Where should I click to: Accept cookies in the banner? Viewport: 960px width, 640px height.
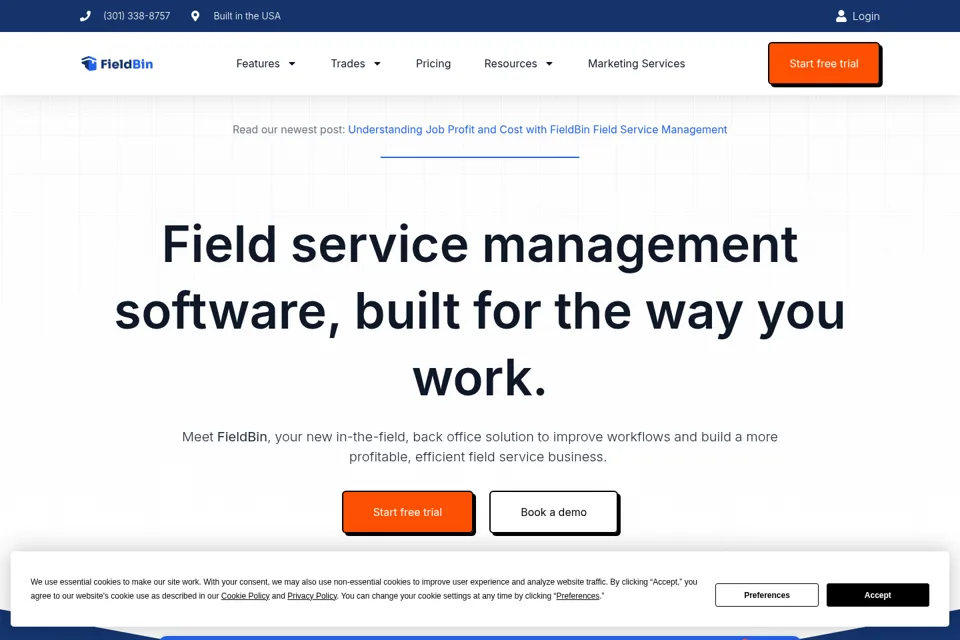(x=877, y=595)
